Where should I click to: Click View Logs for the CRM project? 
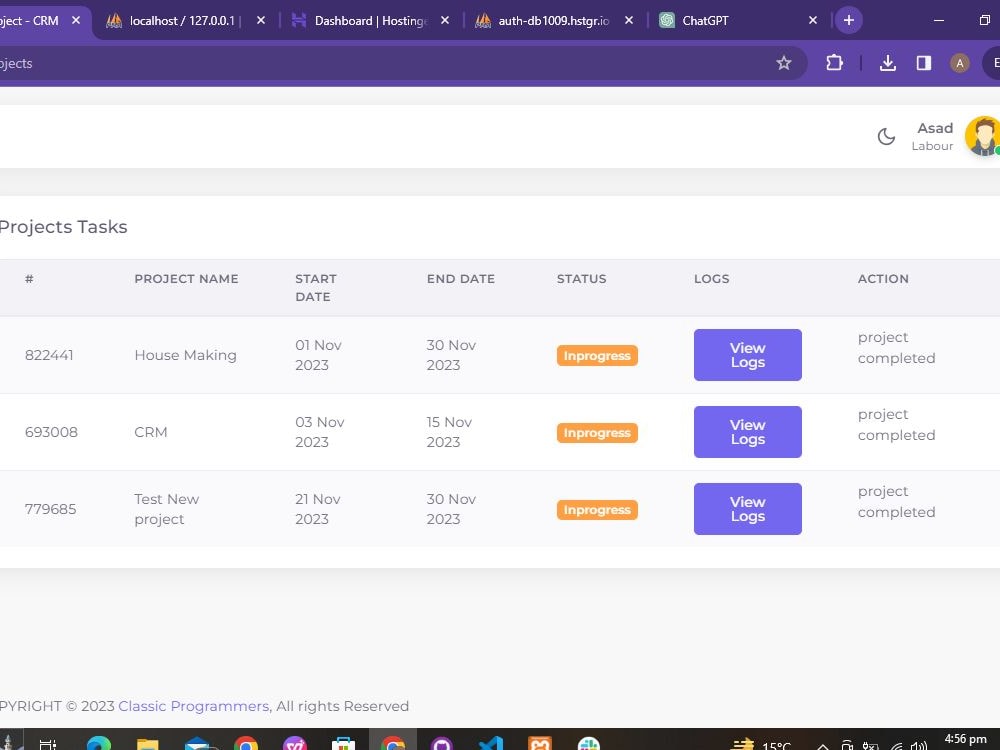click(x=747, y=431)
